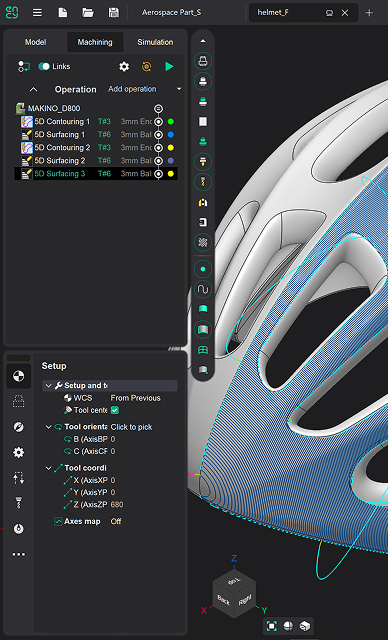The image size is (388, 640).
Task: Switch to the Machining tab
Action: pyautogui.click(x=95, y=42)
